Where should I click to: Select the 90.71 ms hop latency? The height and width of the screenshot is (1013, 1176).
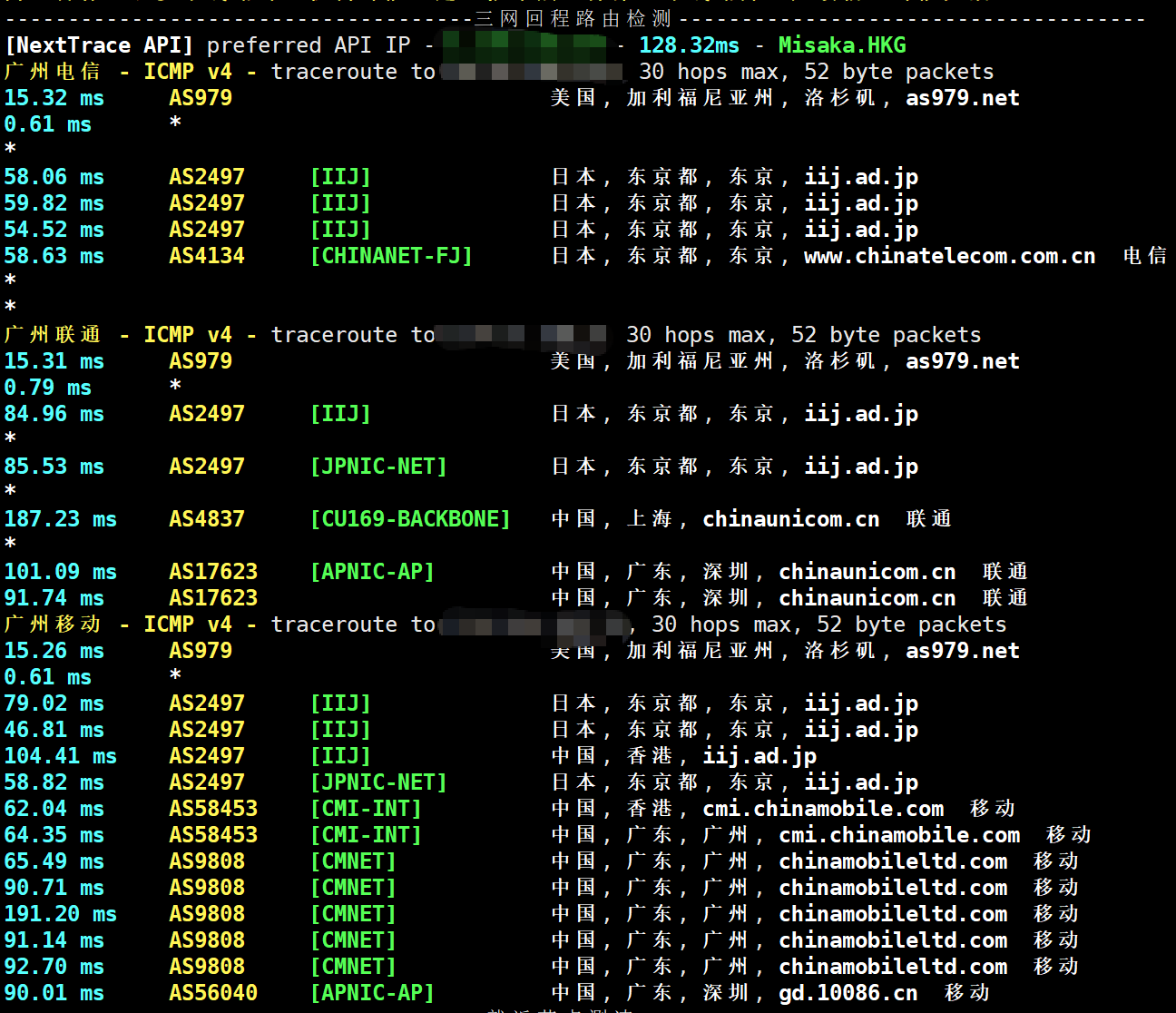[54, 888]
